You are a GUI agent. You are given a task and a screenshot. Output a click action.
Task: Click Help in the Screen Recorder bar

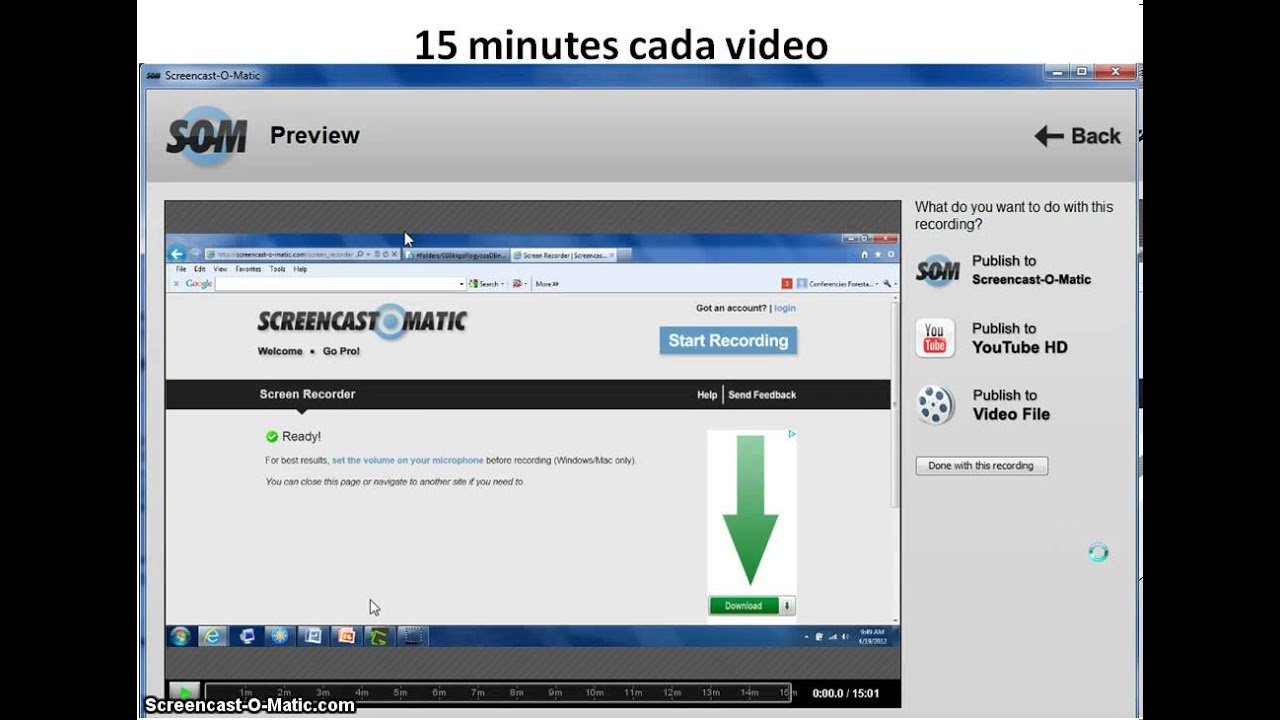[x=707, y=395]
